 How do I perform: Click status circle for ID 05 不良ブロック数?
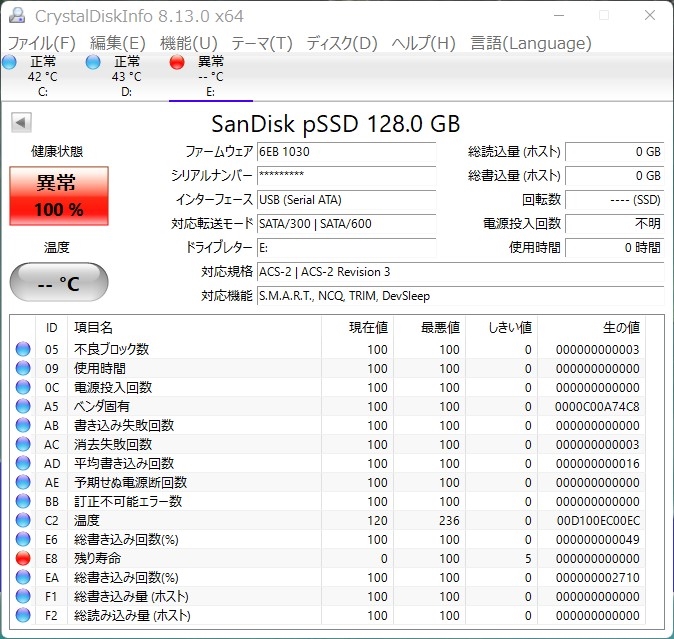click(x=23, y=349)
